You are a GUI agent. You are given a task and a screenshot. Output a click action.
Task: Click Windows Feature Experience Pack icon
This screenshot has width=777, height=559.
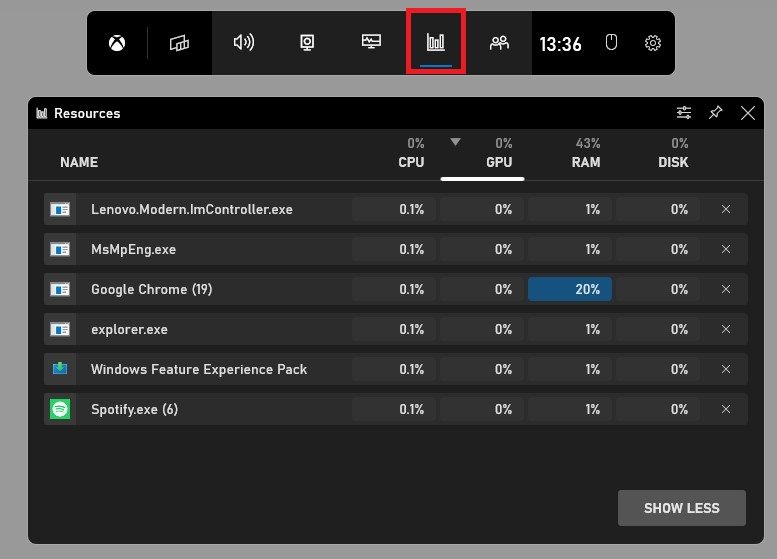point(60,368)
